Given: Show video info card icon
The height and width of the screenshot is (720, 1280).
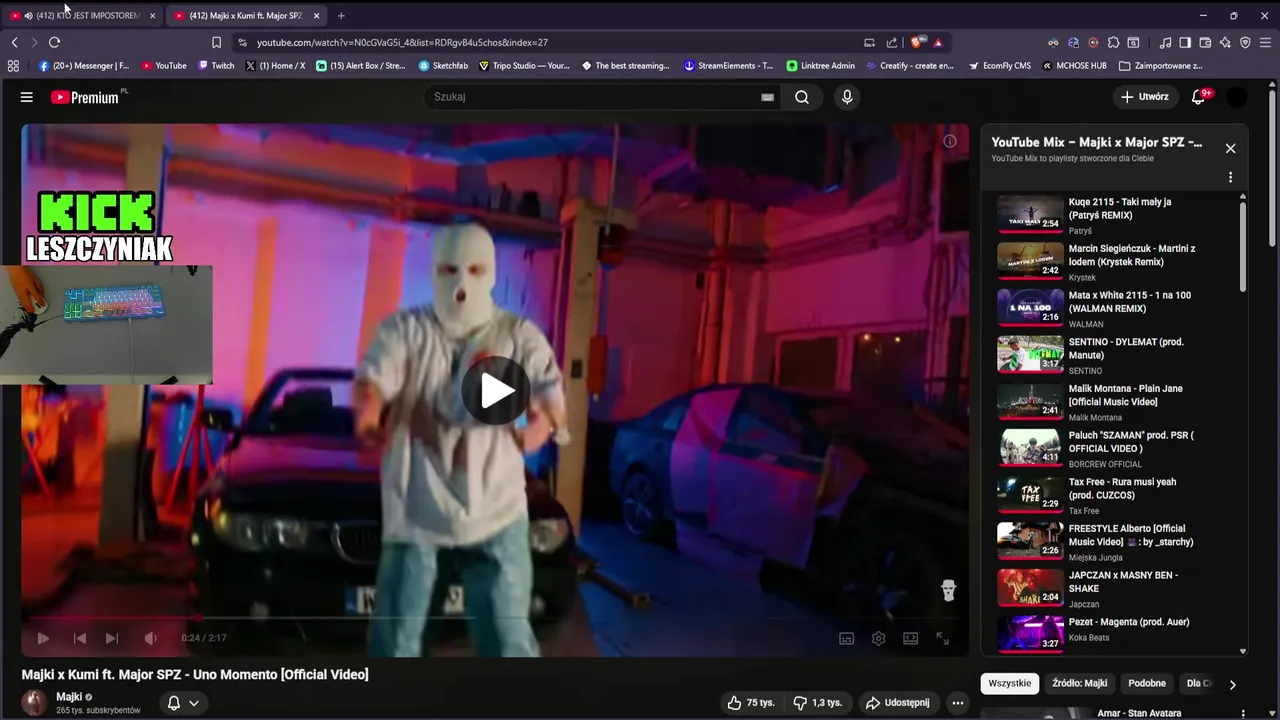Looking at the screenshot, I should tap(949, 141).
